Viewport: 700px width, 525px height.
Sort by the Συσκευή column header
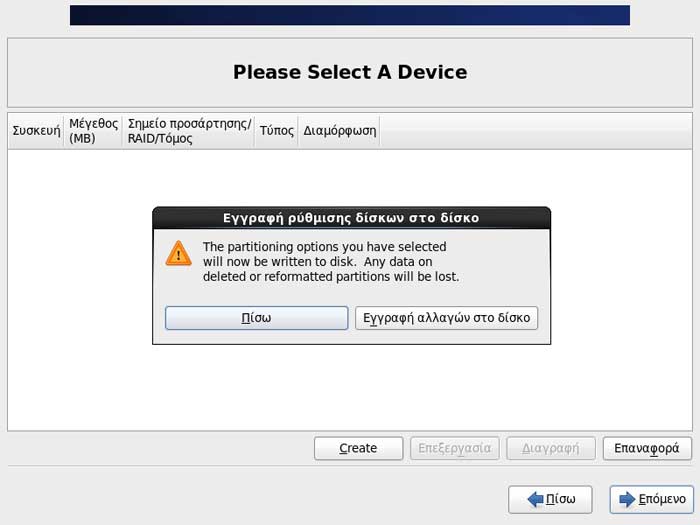pyautogui.click(x=36, y=131)
